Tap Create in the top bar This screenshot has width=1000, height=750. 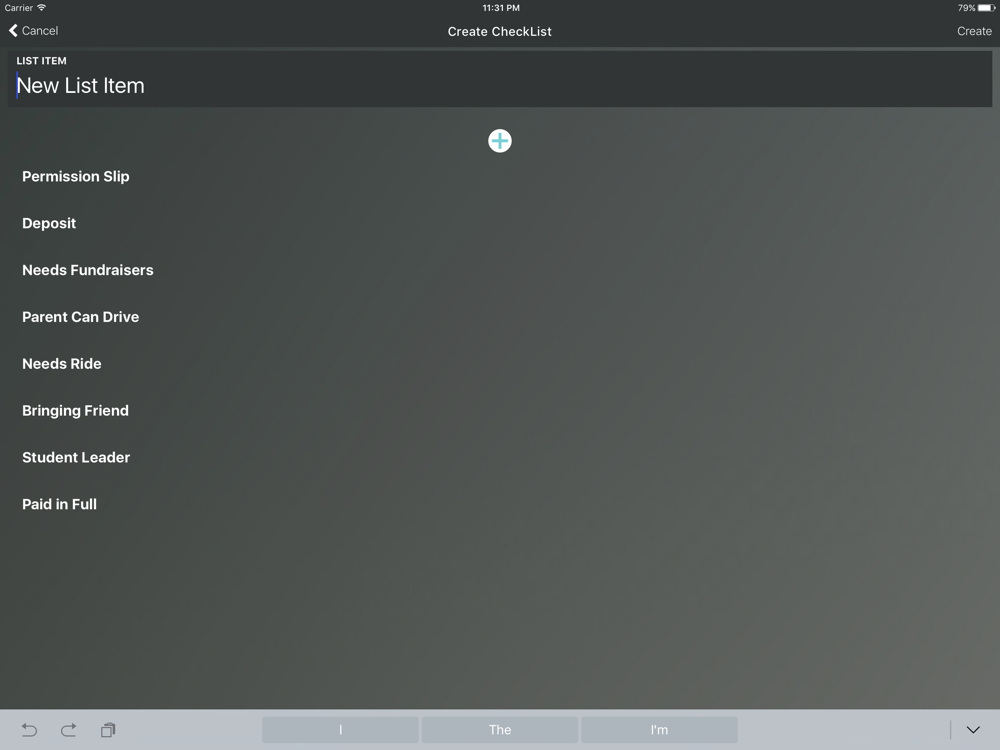pyautogui.click(x=974, y=31)
